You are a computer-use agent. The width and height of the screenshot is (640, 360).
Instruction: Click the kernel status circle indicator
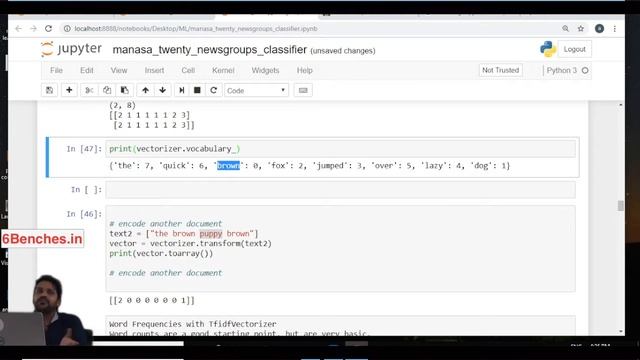point(585,71)
